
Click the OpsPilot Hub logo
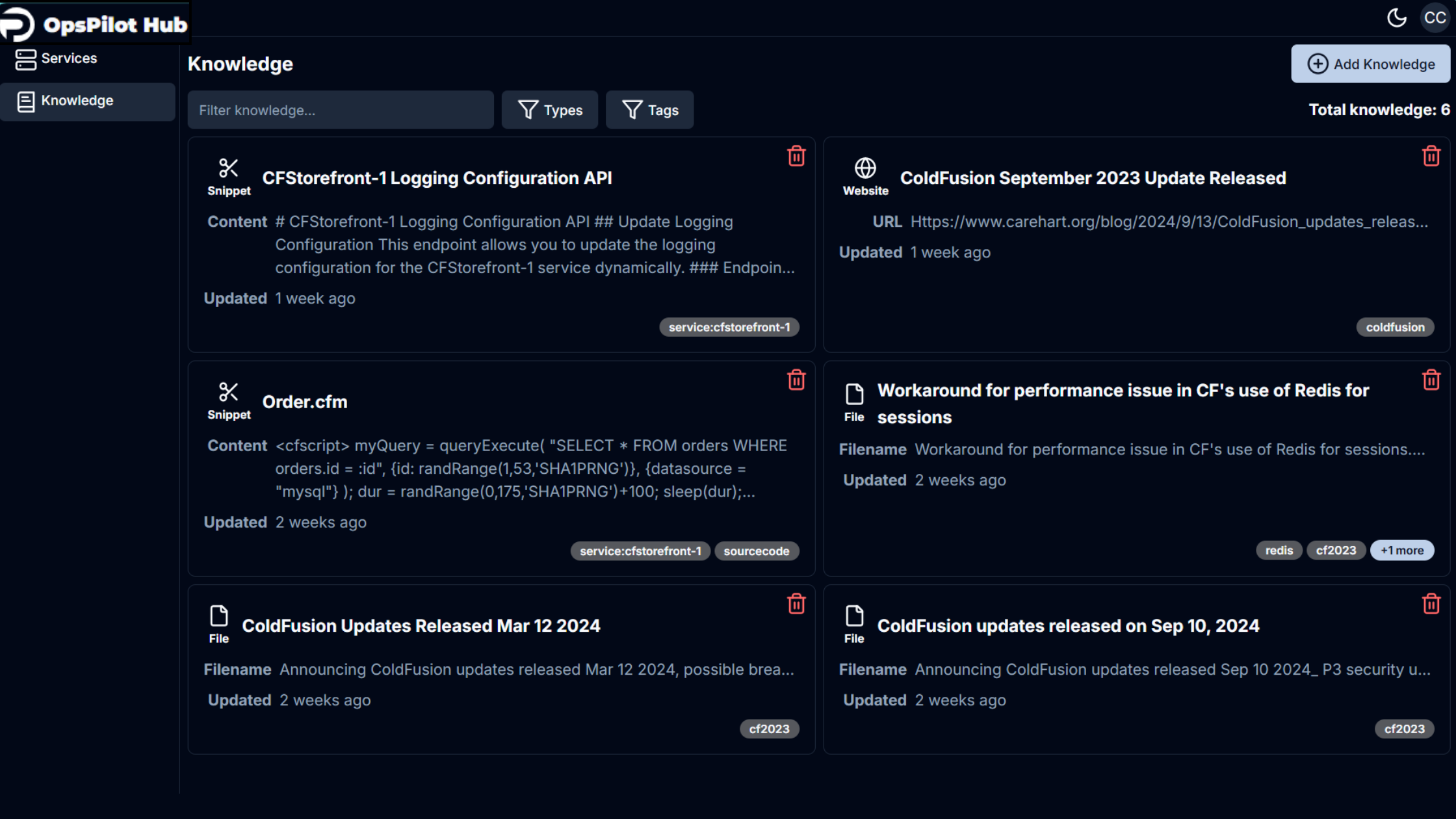(x=95, y=24)
